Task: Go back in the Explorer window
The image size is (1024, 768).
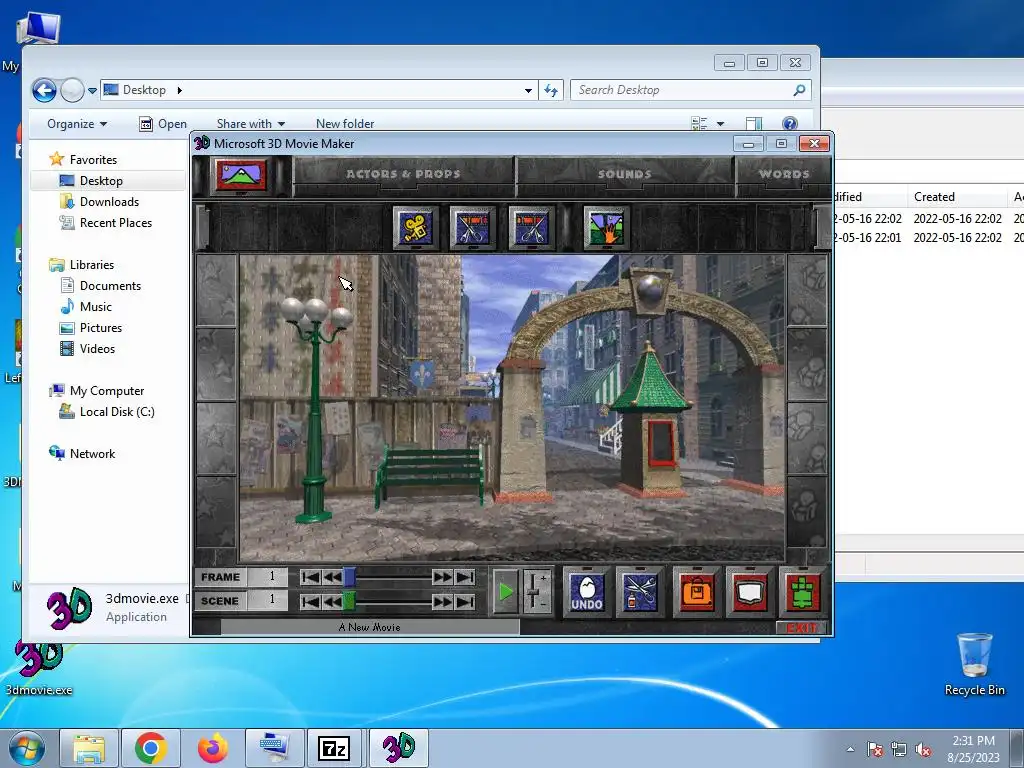Action: (x=44, y=90)
